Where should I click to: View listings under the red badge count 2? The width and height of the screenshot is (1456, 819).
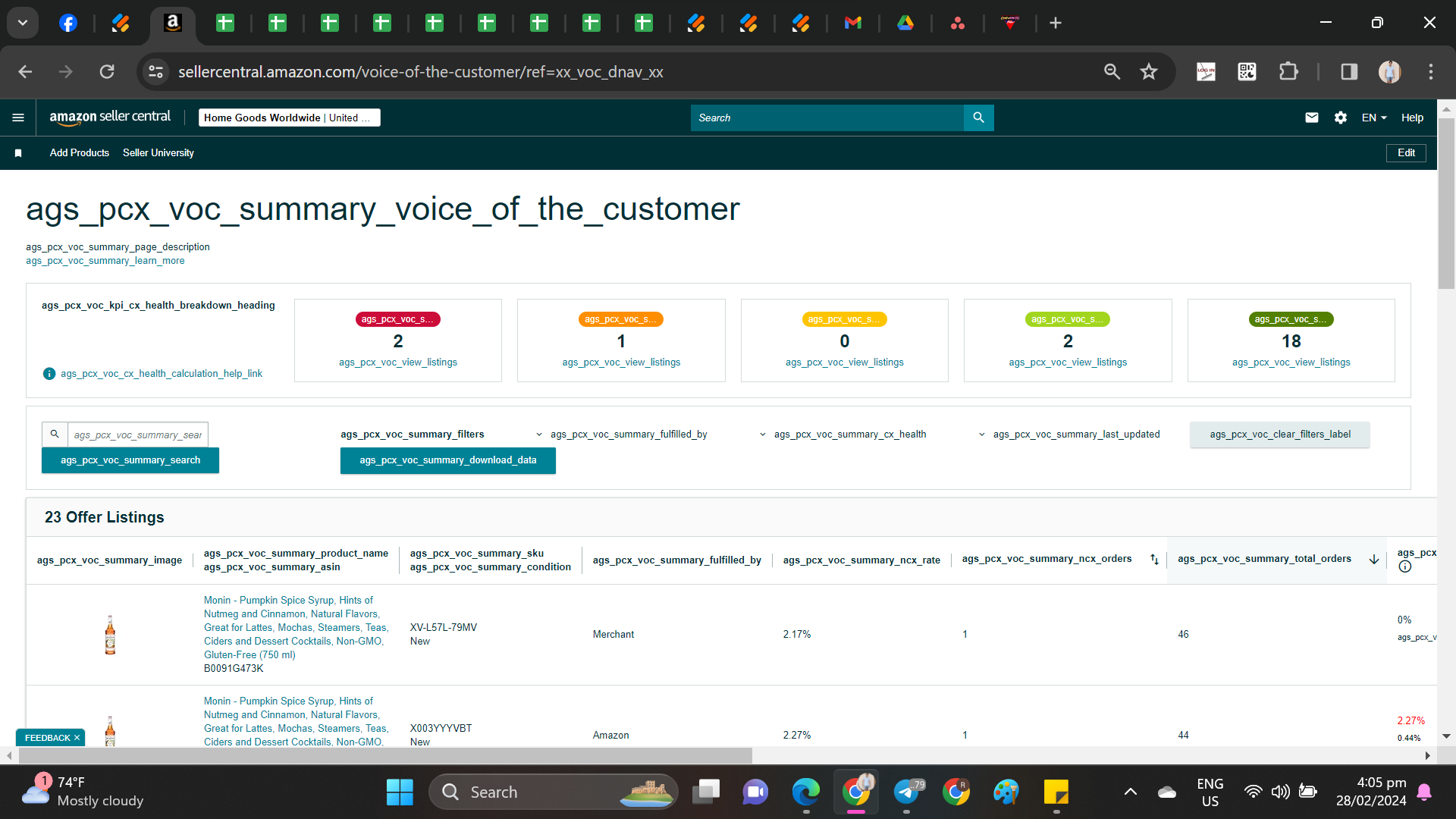point(398,362)
